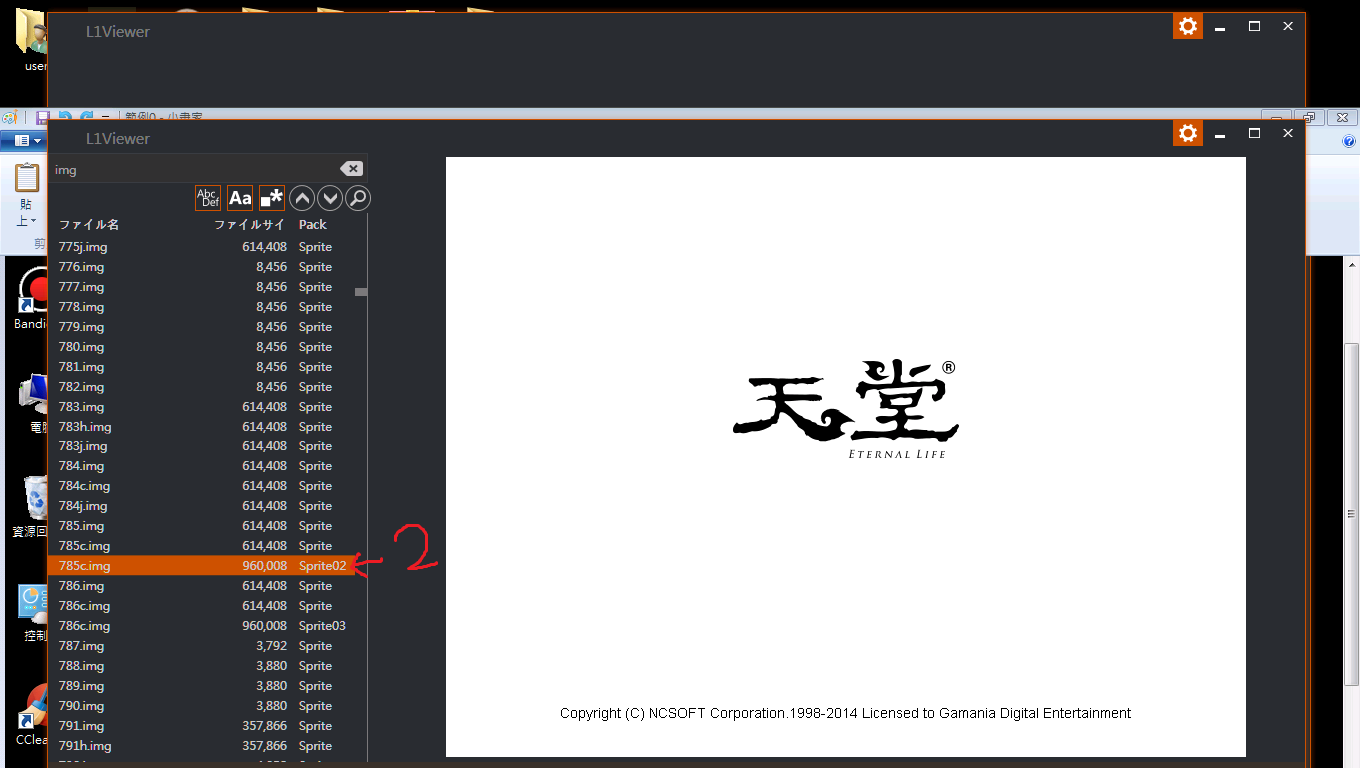The height and width of the screenshot is (768, 1360).
Task: Open the user folder desktop icon
Action: [32, 40]
